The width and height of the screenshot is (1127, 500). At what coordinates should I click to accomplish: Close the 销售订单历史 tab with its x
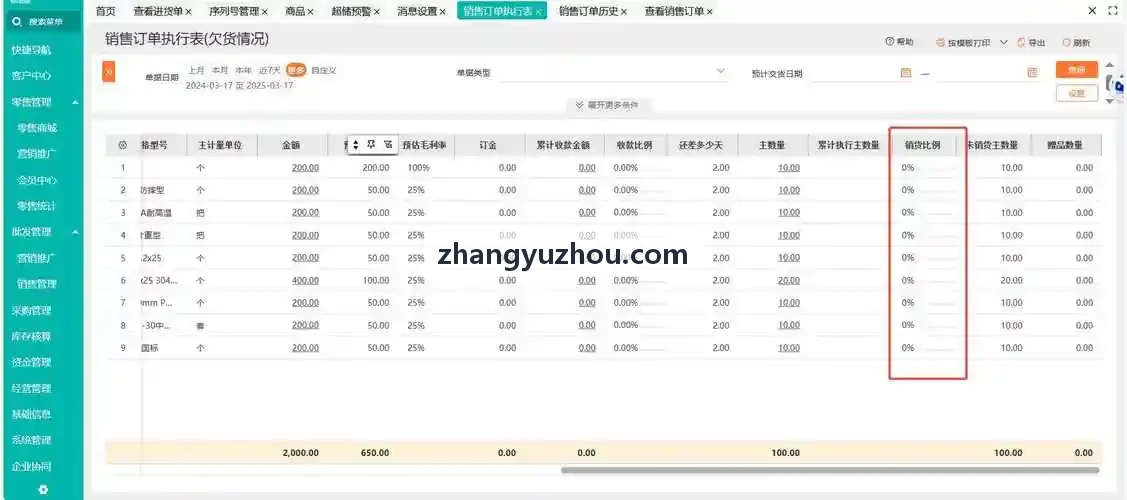pyautogui.click(x=624, y=12)
